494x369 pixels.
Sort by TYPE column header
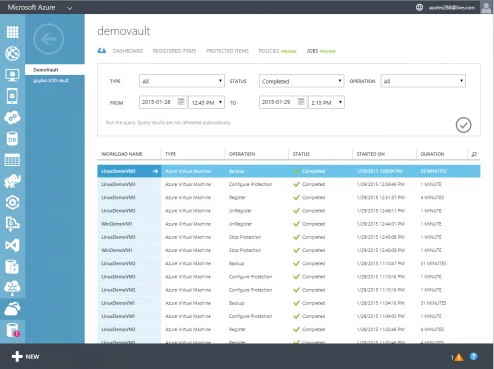point(170,154)
